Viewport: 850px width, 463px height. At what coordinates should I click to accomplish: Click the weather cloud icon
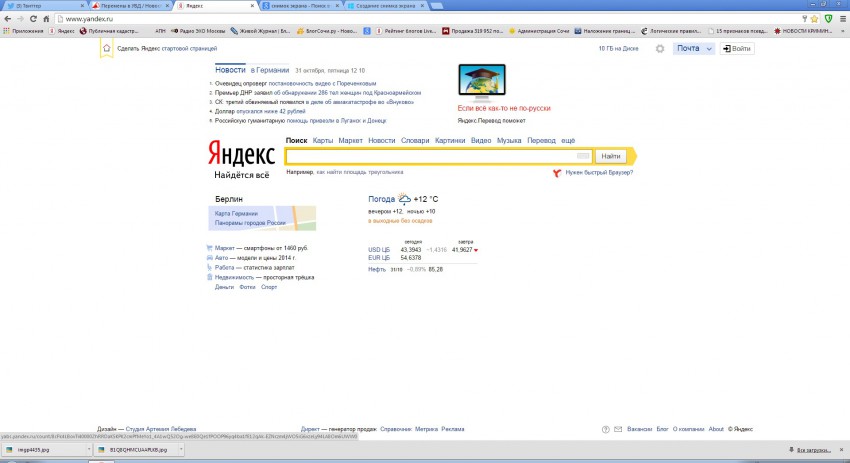point(404,199)
